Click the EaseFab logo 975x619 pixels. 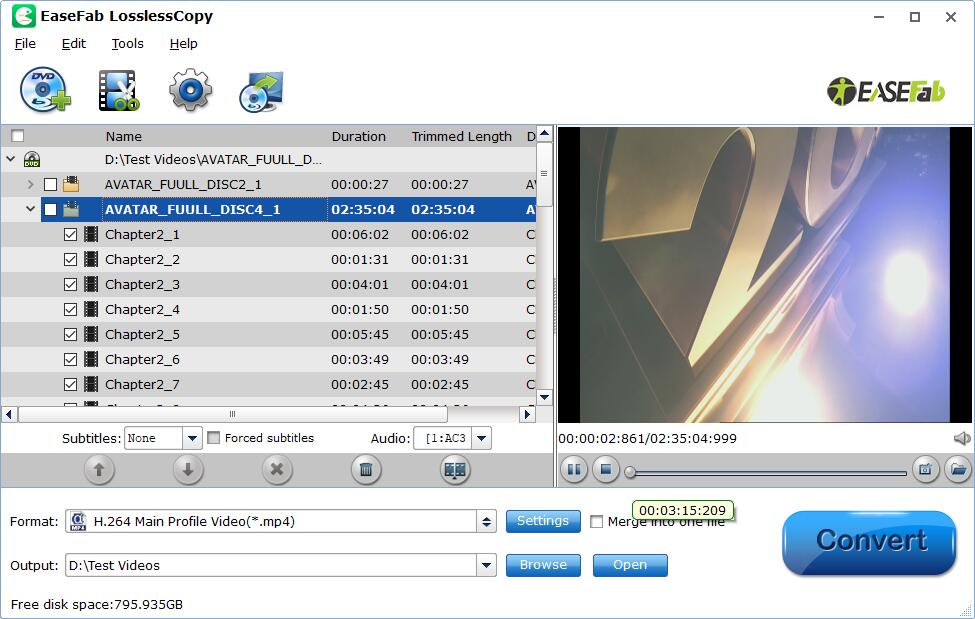[x=886, y=91]
